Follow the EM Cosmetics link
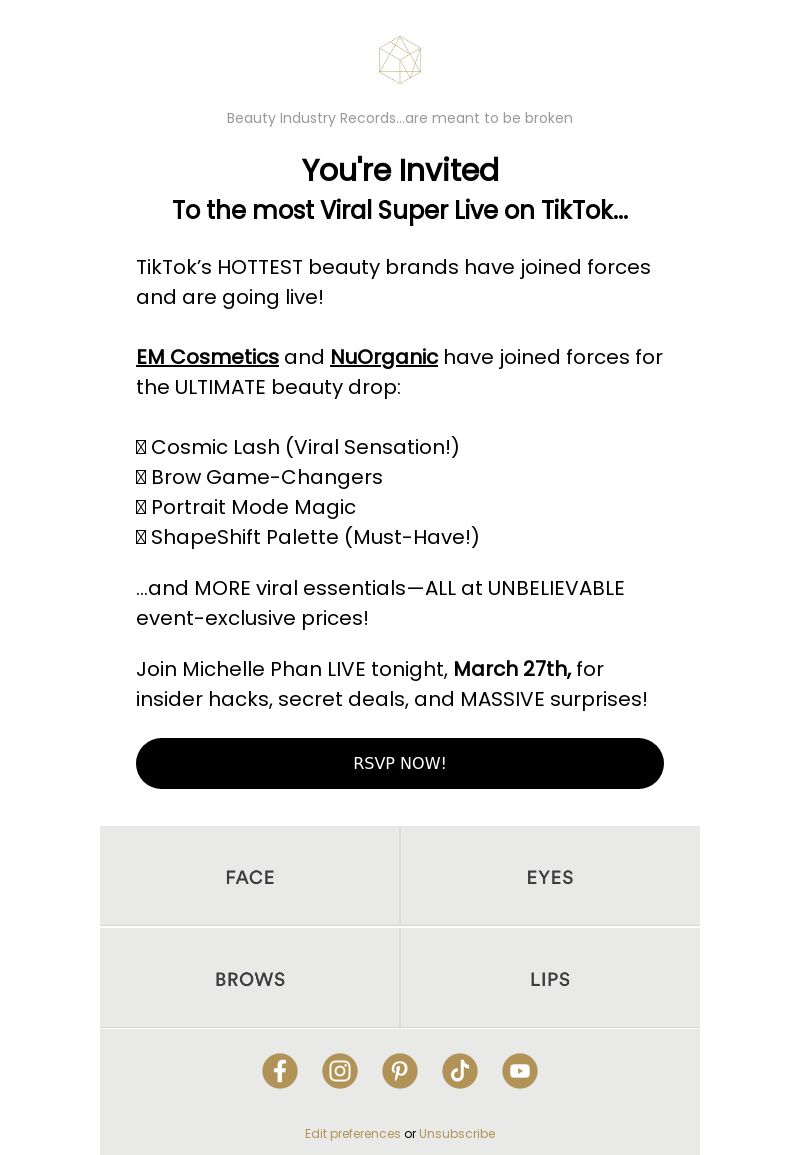The height and width of the screenshot is (1155, 800). click(208, 357)
